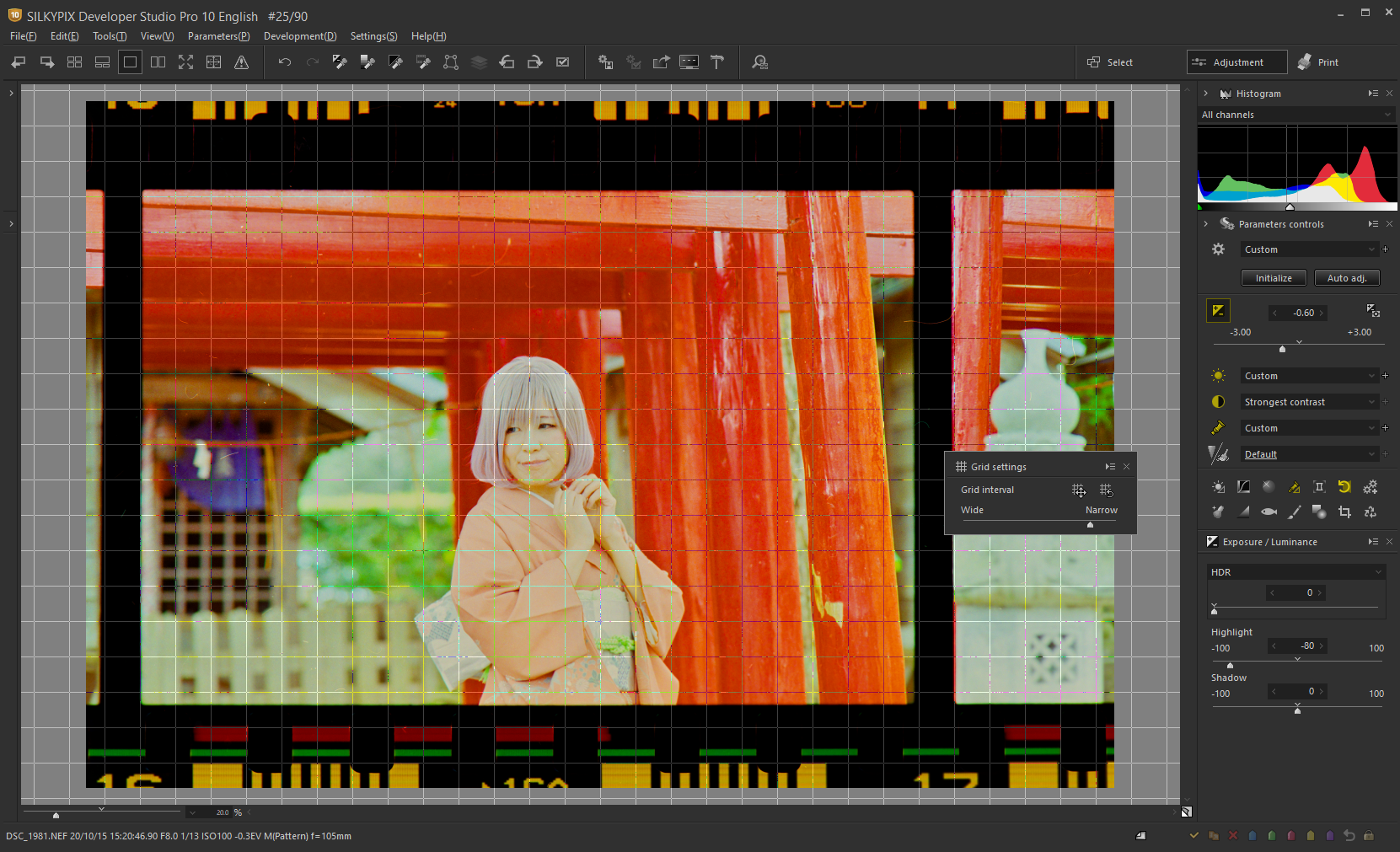Open the taste Custom dropdown beside gear icon
The width and height of the screenshot is (1400, 852).
[x=1309, y=249]
